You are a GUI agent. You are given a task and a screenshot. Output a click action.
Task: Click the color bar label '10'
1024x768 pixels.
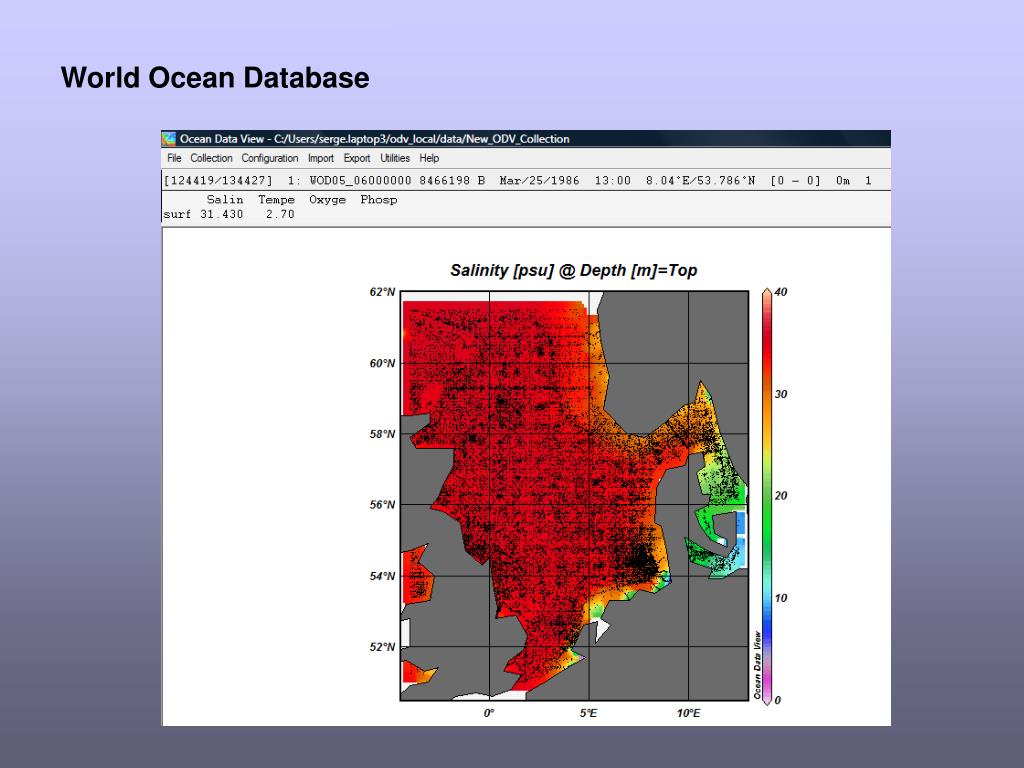[x=781, y=598]
